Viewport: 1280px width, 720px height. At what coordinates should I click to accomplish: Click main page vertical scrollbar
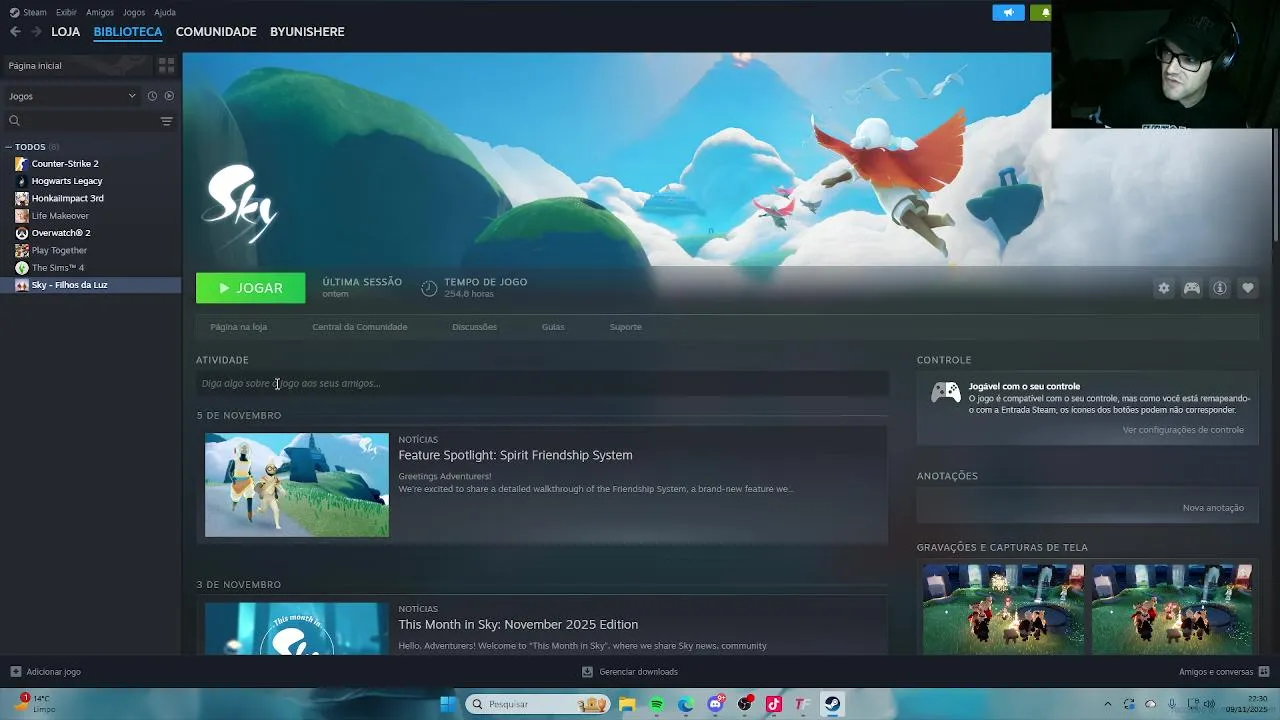[1275, 185]
